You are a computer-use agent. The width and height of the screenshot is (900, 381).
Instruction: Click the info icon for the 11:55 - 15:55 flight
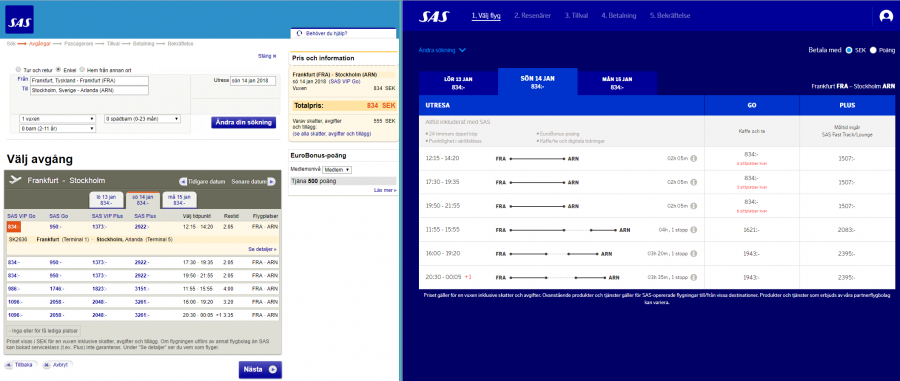(x=693, y=230)
